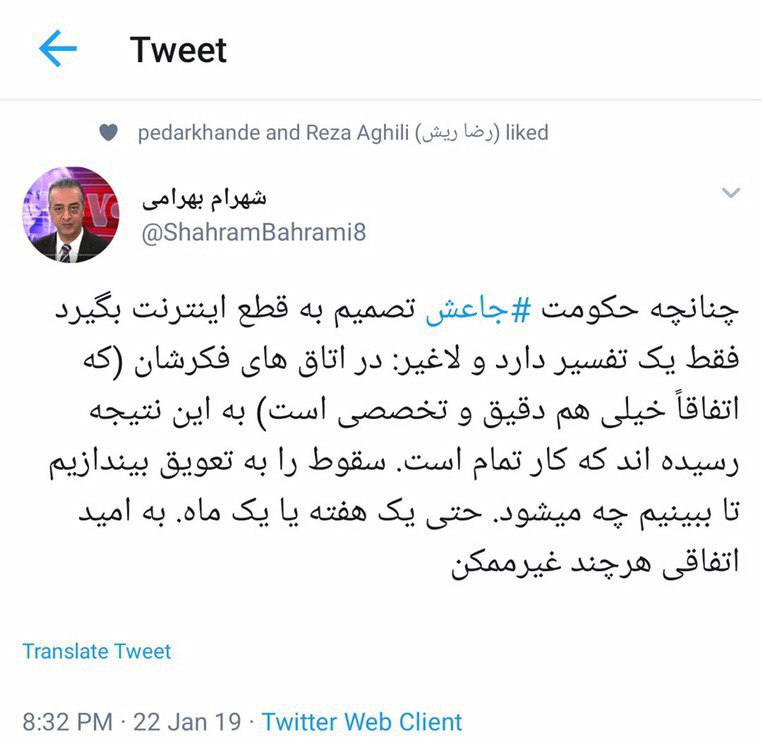Screen dimensions: 762x750
Task: Go back using the blue arrow
Action: 58,48
